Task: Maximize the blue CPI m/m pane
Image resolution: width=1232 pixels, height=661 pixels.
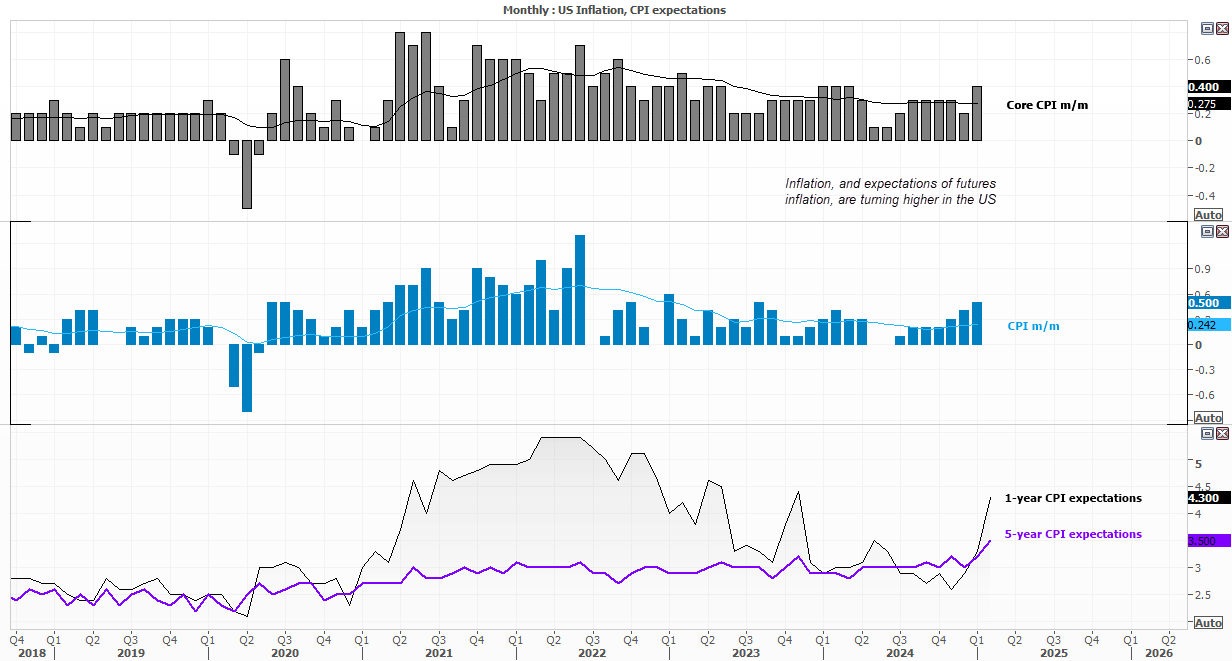Action: click(1207, 231)
